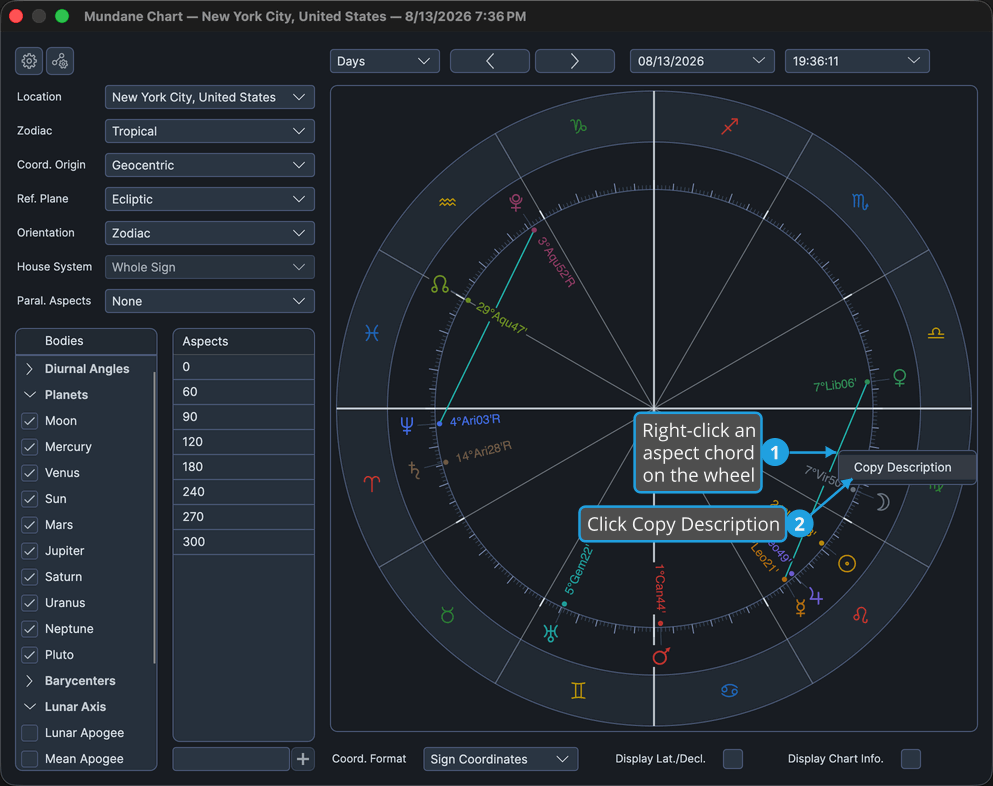Viewport: 993px width, 786px height.
Task: Select the North Node symbol on the chart
Action: point(440,284)
